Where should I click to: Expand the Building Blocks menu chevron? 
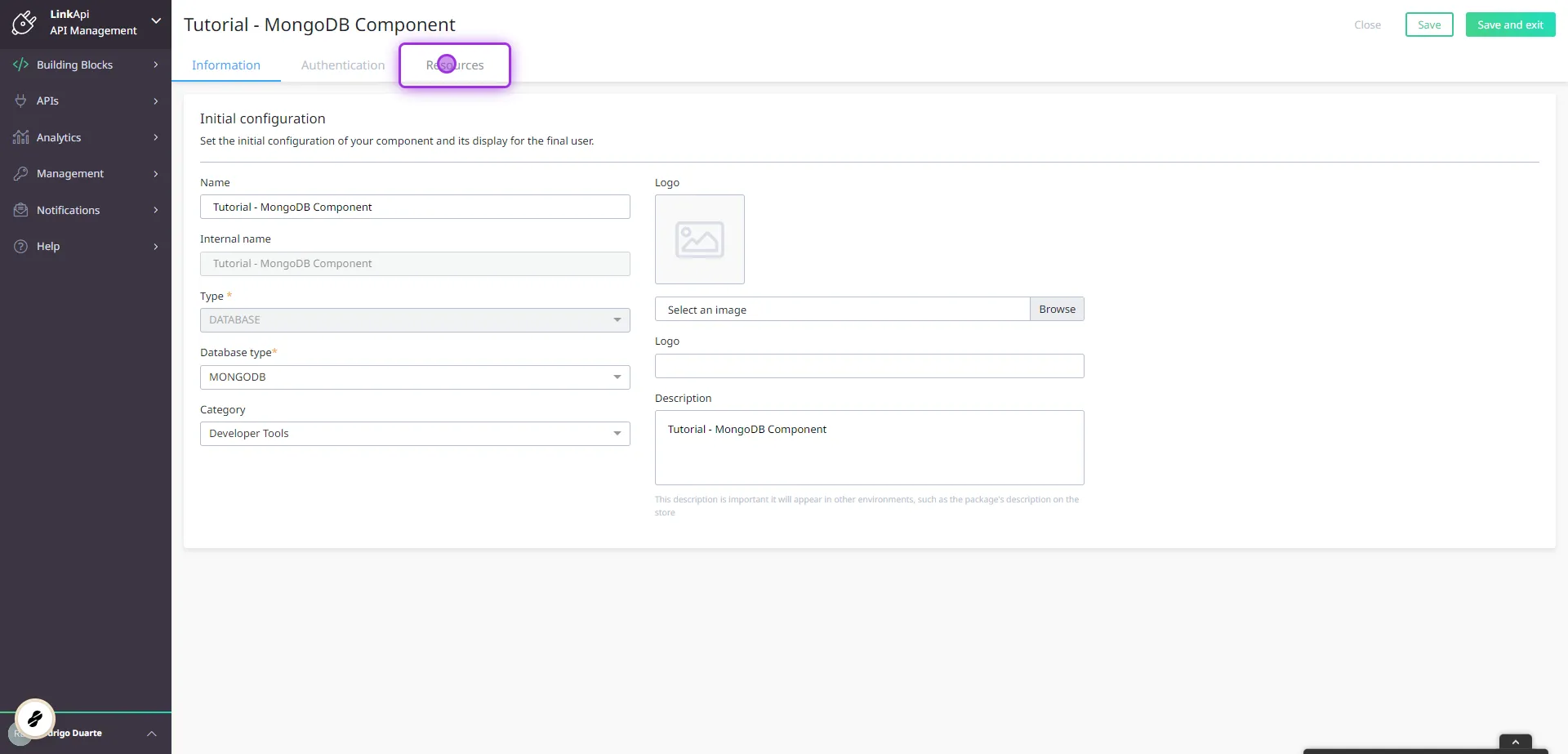click(x=156, y=65)
